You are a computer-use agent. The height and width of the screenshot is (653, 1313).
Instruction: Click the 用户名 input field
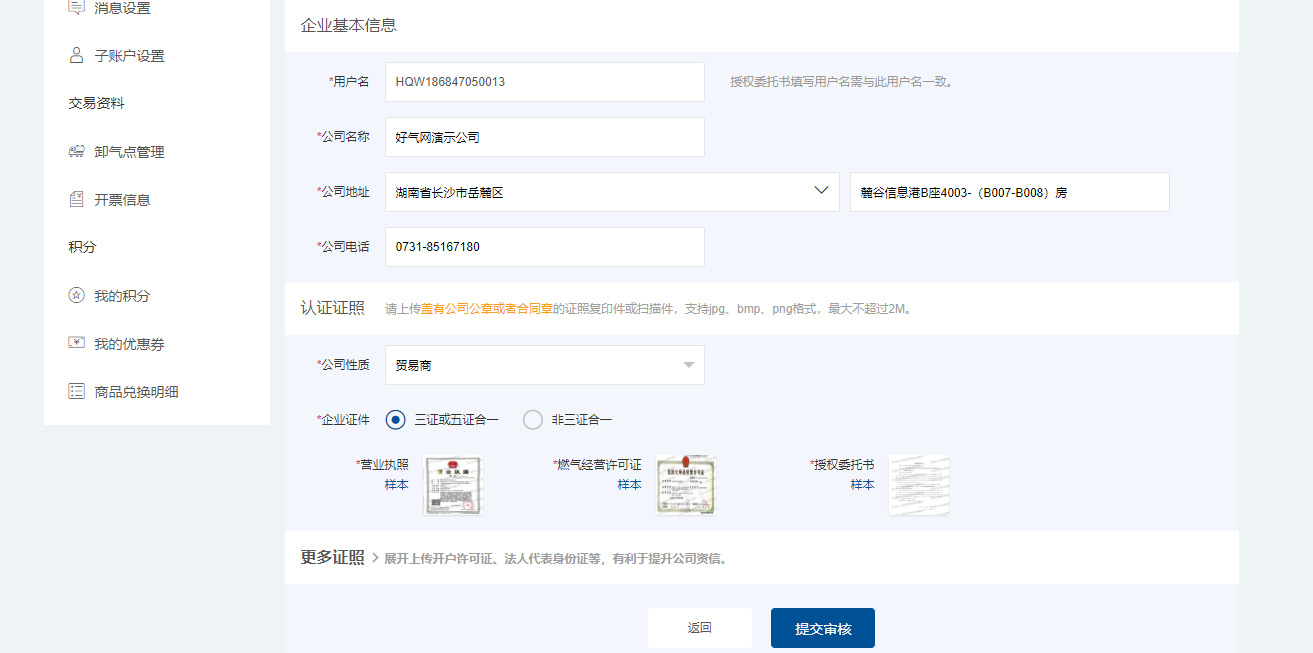[x=545, y=82]
